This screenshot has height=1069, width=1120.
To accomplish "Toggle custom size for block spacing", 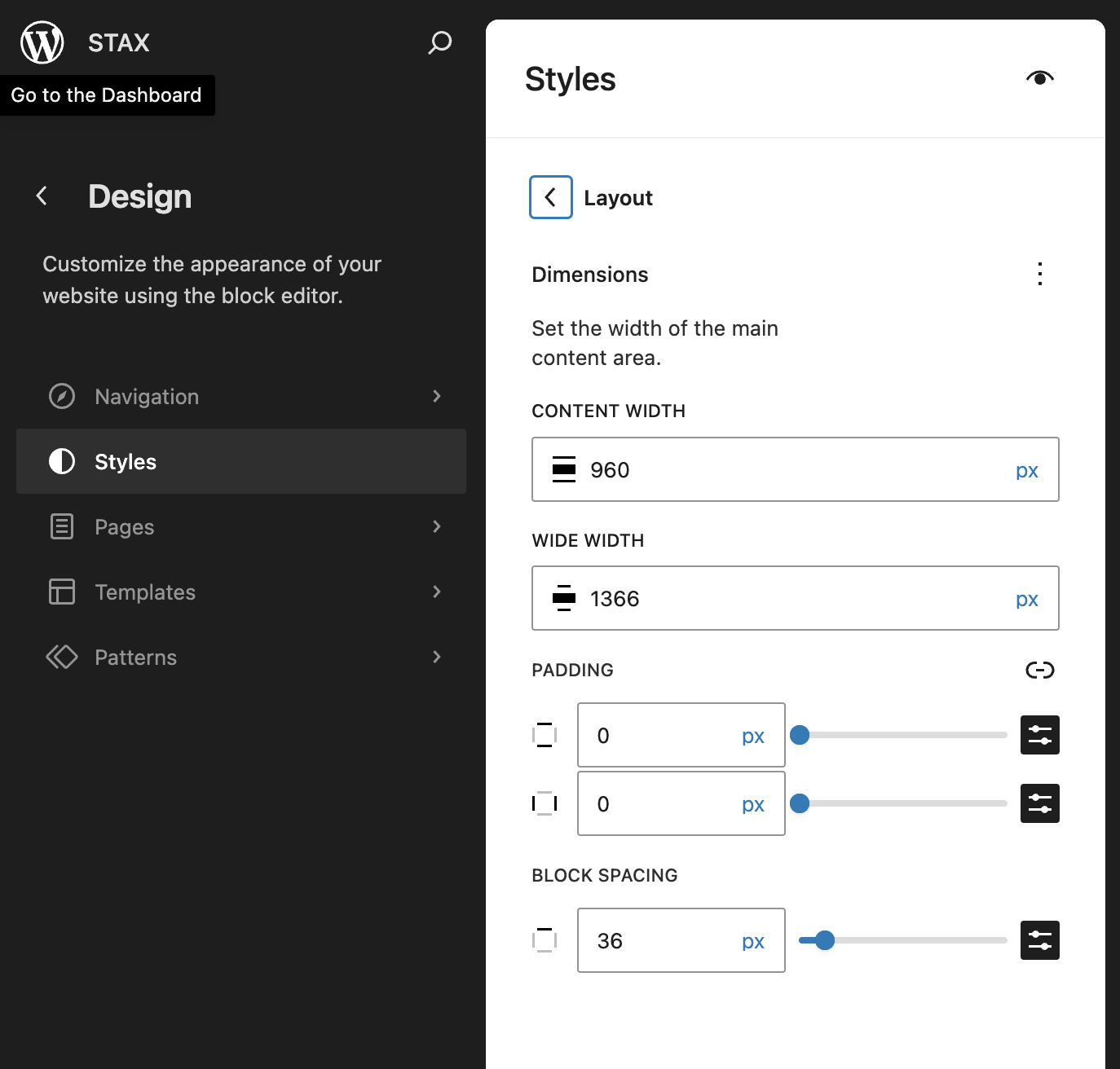I will point(1040,940).
